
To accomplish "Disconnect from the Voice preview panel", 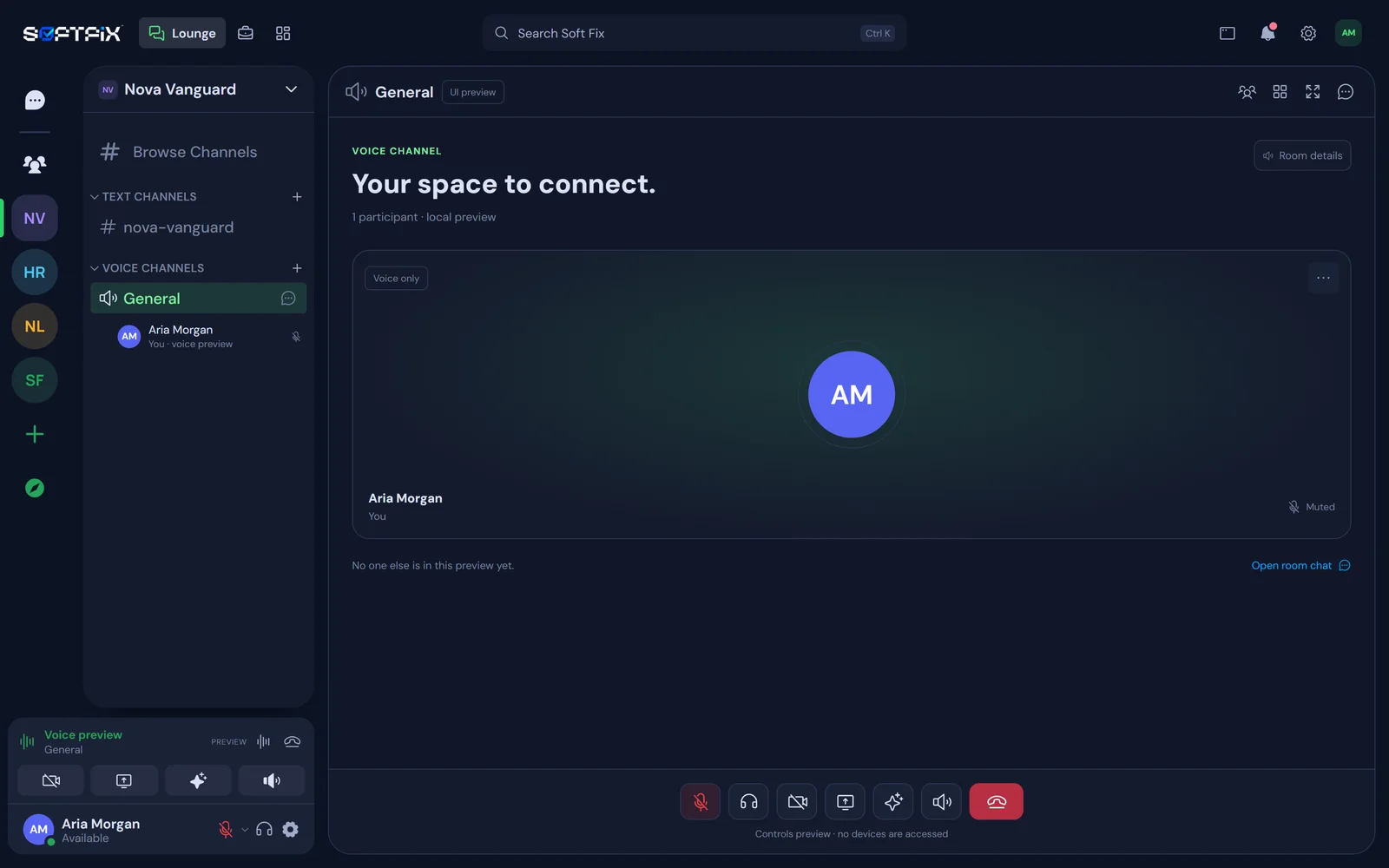I will click(293, 742).
